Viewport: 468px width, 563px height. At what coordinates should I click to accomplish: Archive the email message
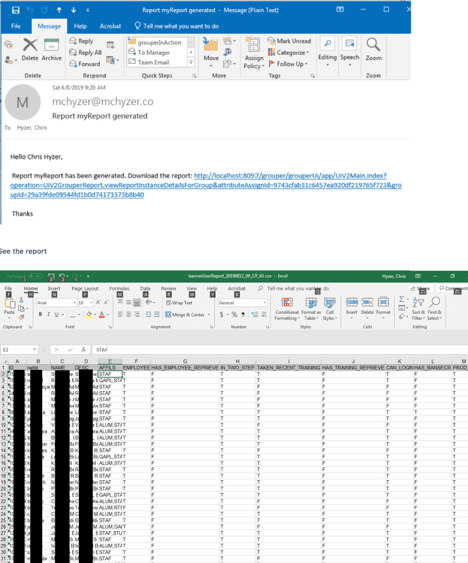[x=51, y=50]
